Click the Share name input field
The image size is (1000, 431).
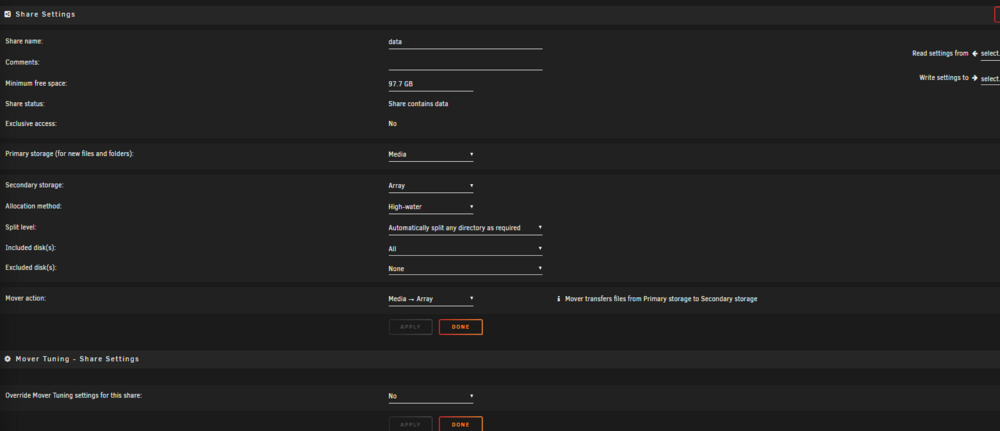click(x=465, y=42)
